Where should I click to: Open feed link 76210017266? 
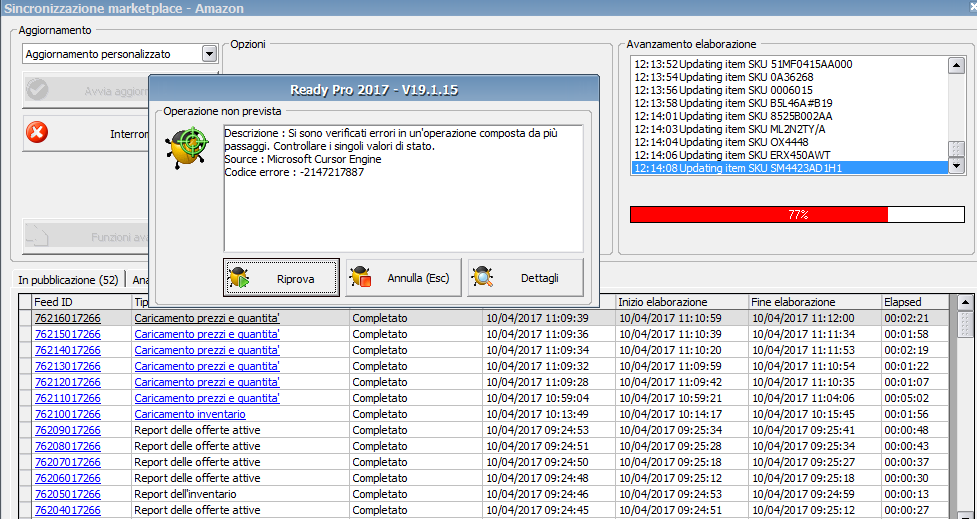(67, 414)
